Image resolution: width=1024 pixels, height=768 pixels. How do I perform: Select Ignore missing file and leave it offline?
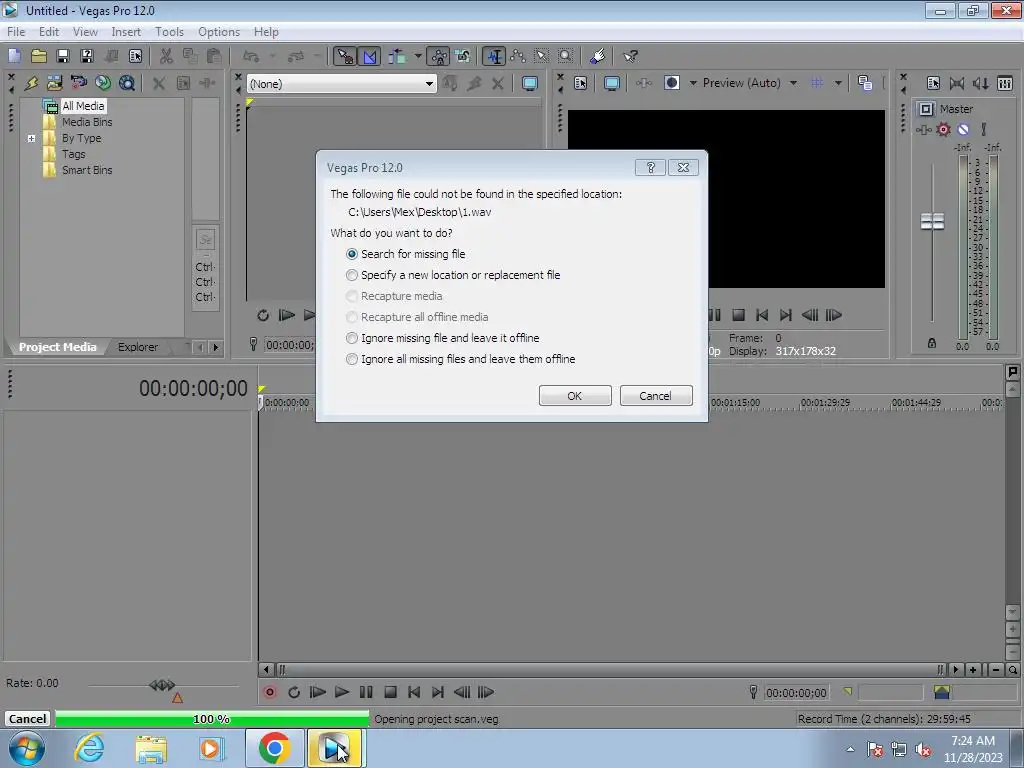click(443, 338)
